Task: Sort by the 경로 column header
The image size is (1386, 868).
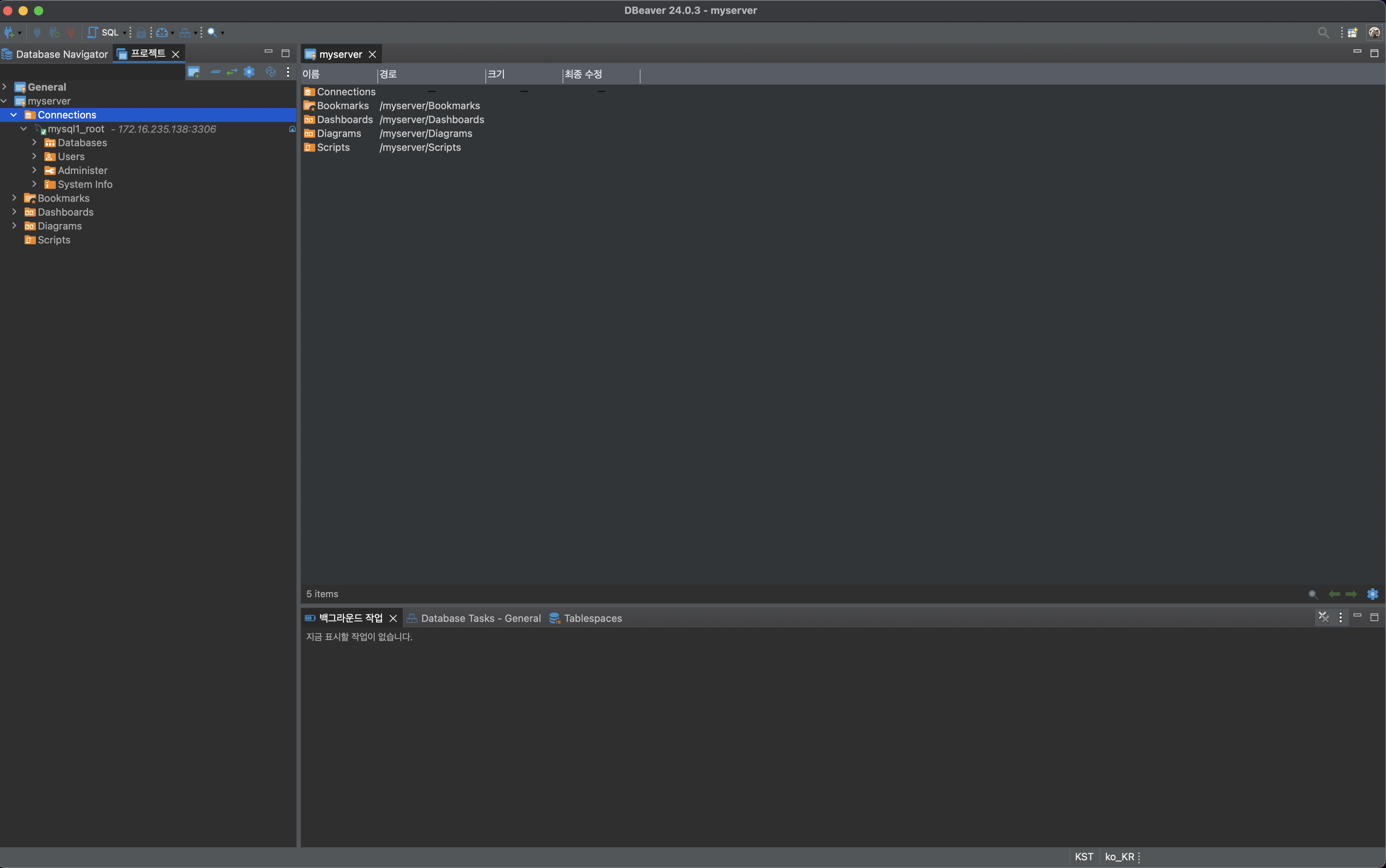Action: click(431, 74)
